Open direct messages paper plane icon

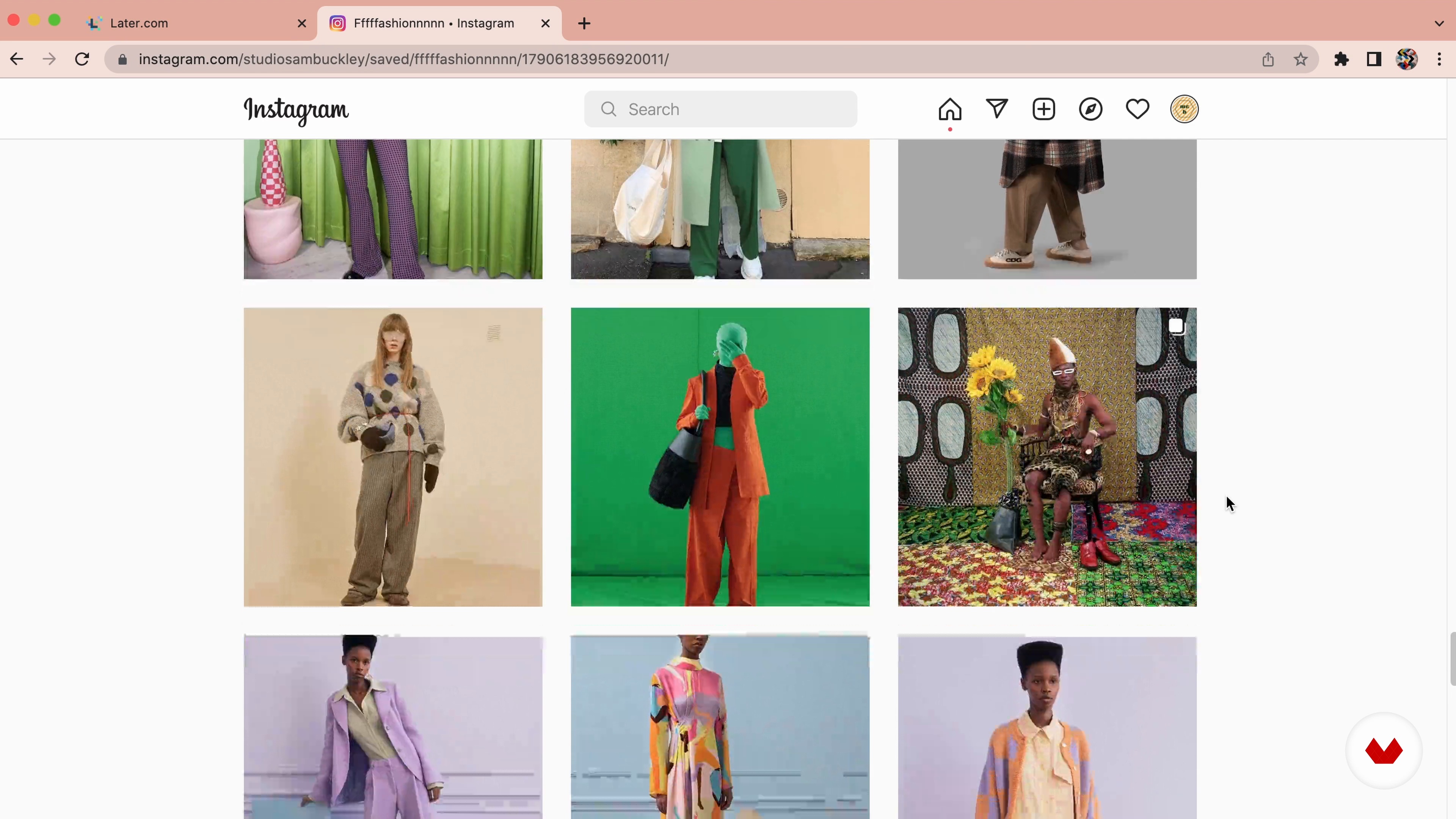click(x=996, y=108)
